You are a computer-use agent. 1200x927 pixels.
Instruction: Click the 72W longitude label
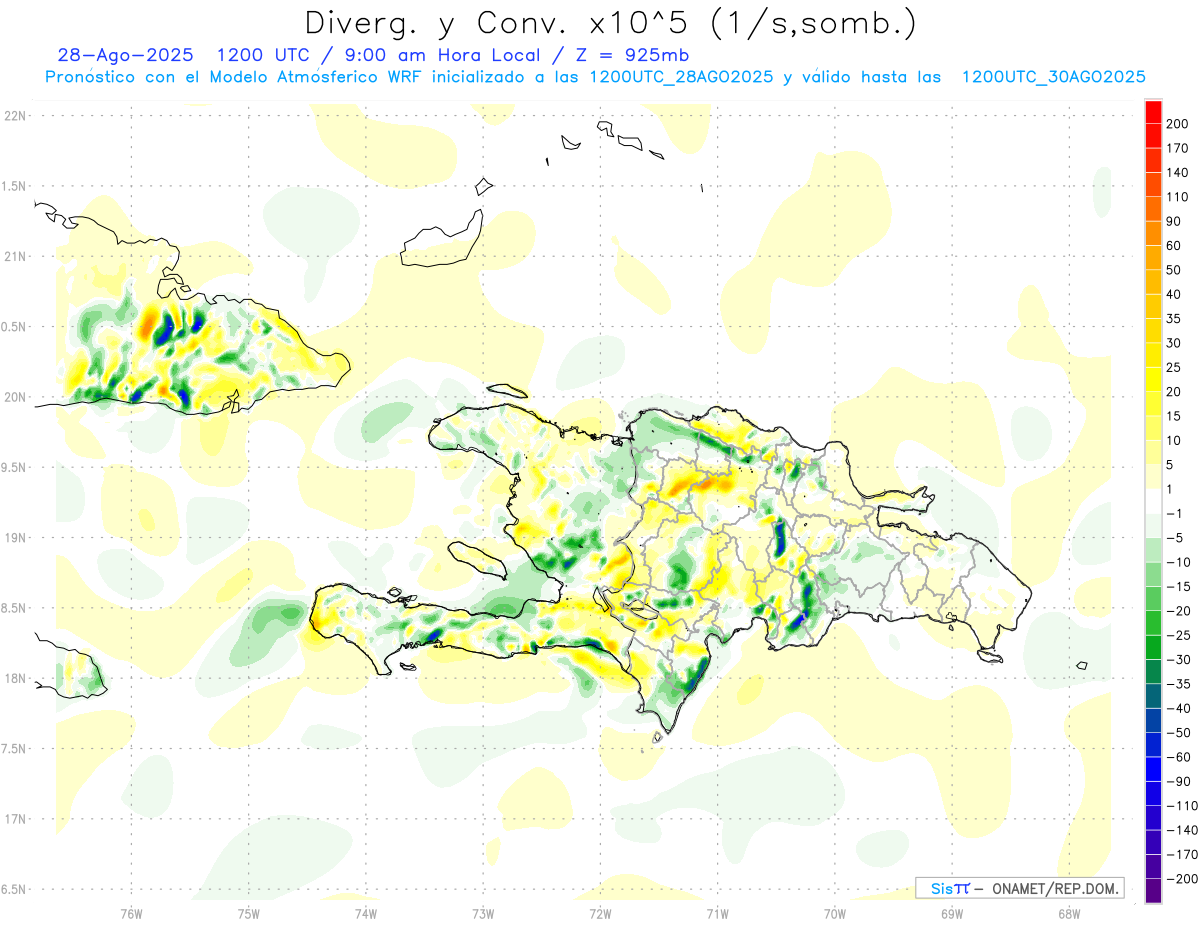tap(600, 913)
